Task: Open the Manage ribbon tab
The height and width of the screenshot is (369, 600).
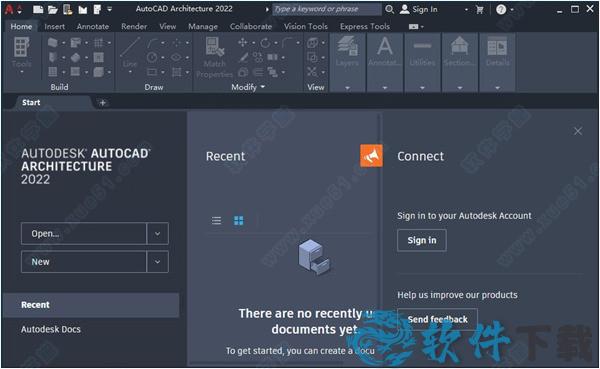Action: (x=203, y=26)
